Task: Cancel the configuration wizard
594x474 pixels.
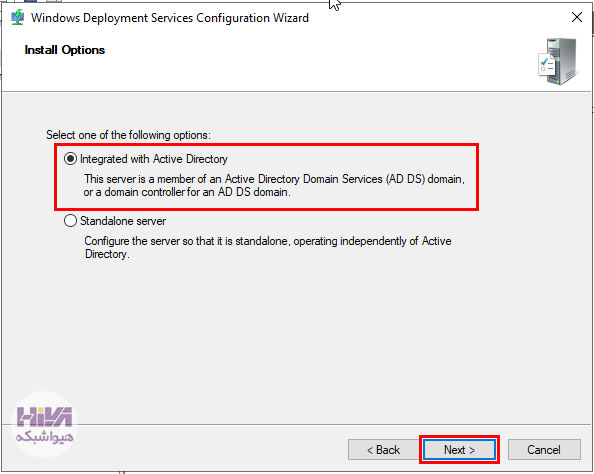Action: [x=544, y=450]
